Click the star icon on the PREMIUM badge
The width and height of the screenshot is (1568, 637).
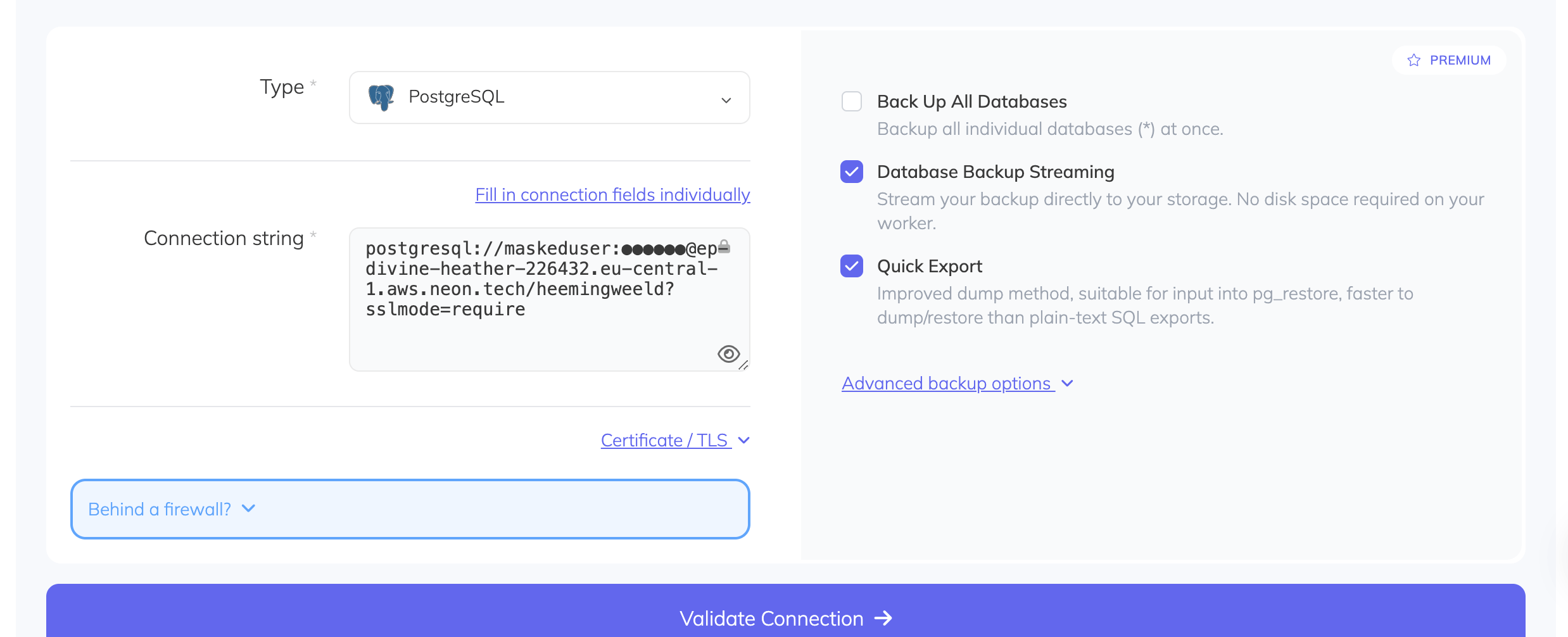(1413, 60)
